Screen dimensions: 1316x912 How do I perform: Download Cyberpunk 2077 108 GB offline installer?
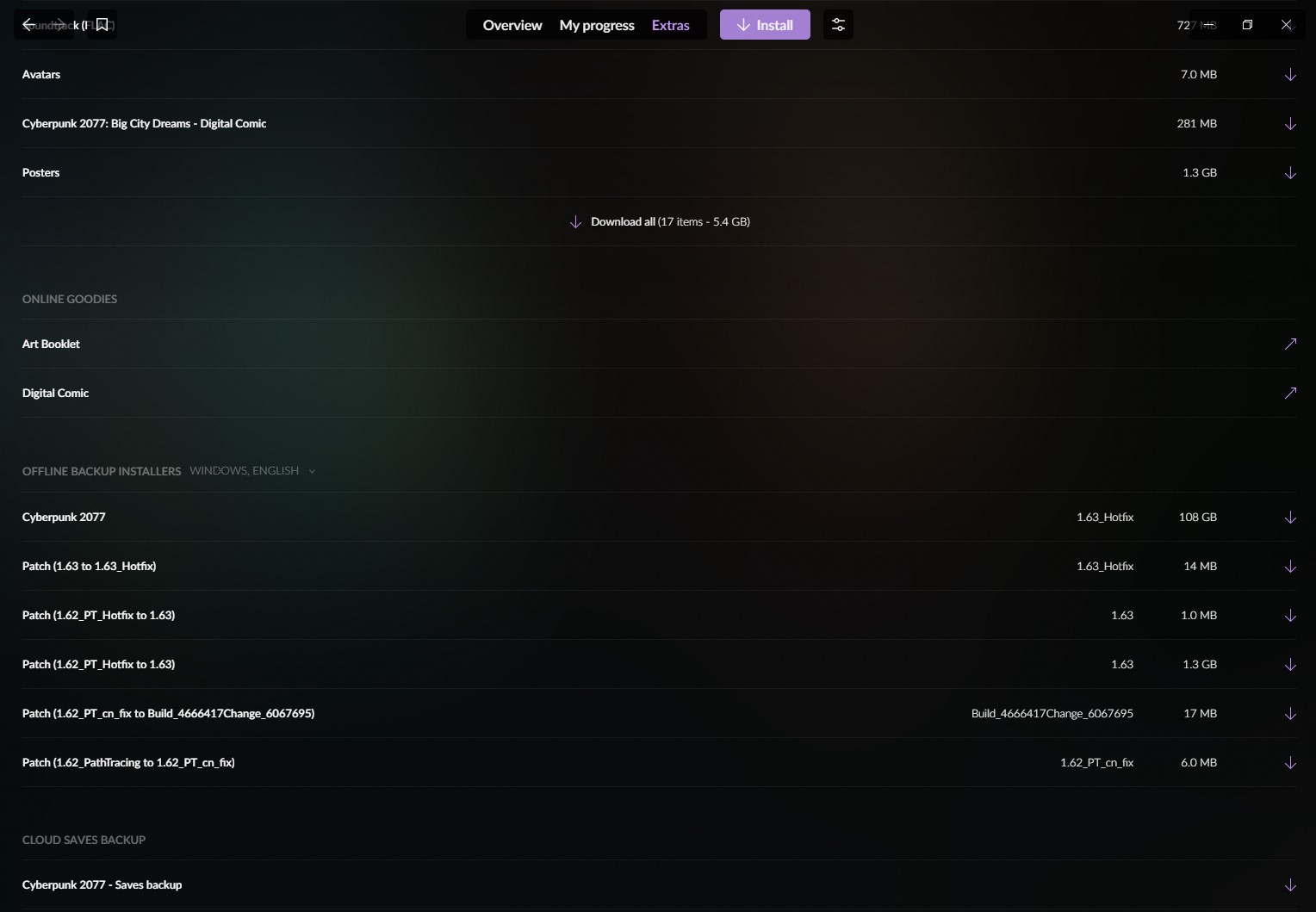(1290, 518)
